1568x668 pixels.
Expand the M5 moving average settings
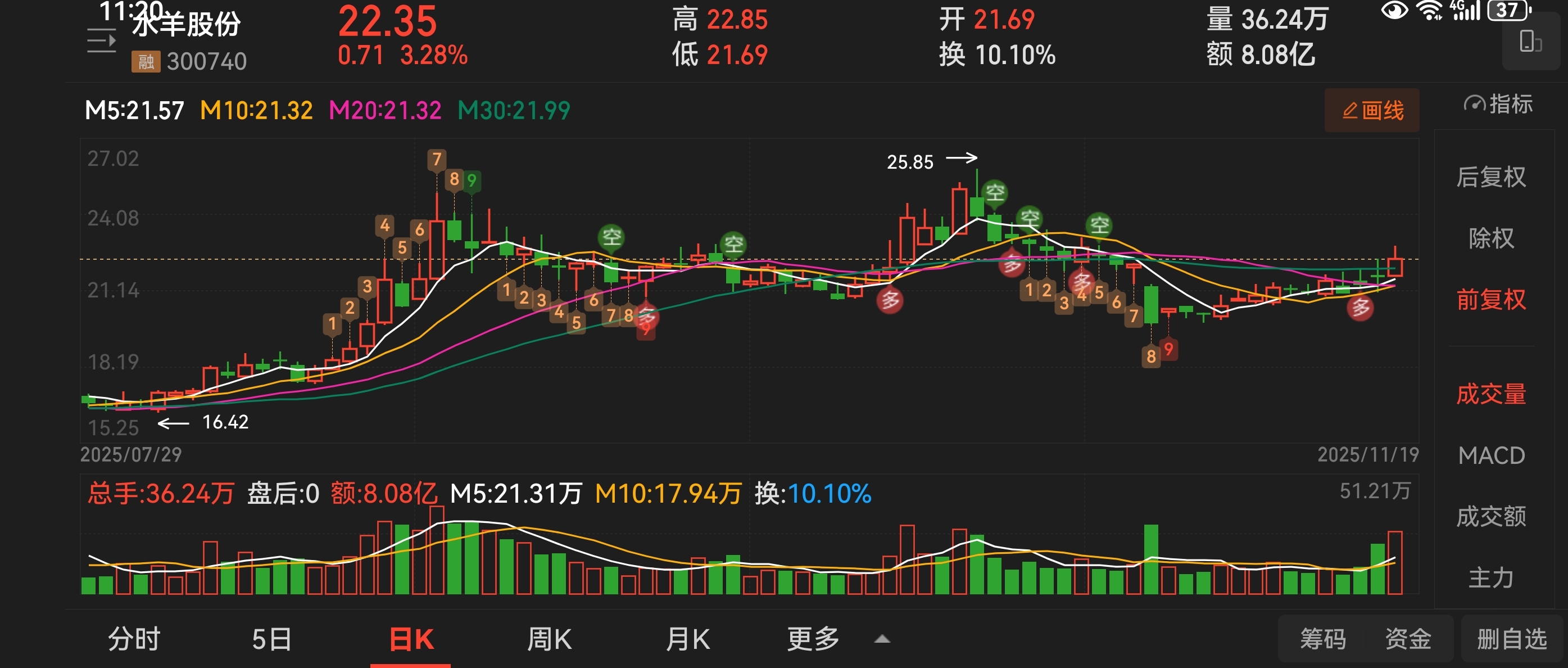click(134, 111)
